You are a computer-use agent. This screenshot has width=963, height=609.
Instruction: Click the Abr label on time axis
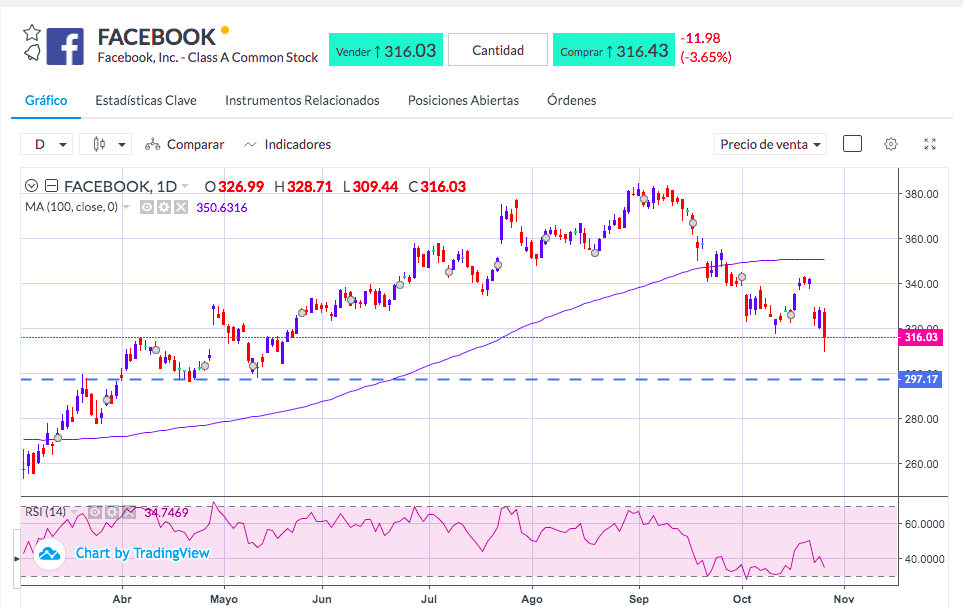[x=122, y=599]
